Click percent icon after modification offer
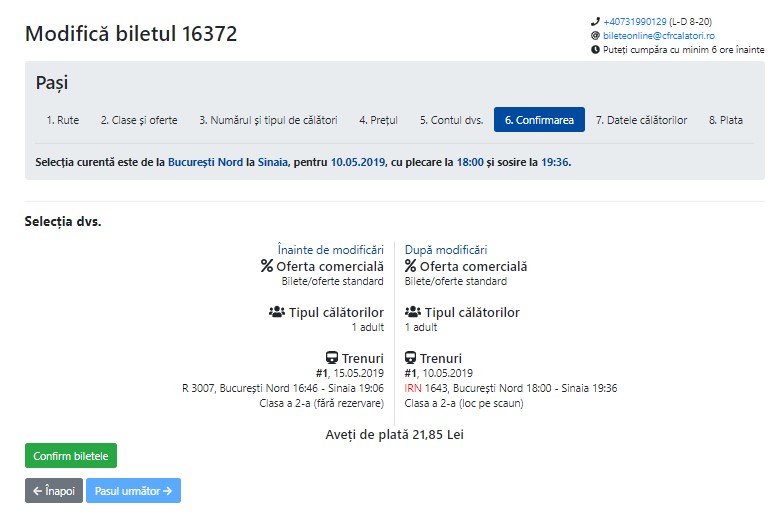This screenshot has width=773, height=514. [410, 267]
